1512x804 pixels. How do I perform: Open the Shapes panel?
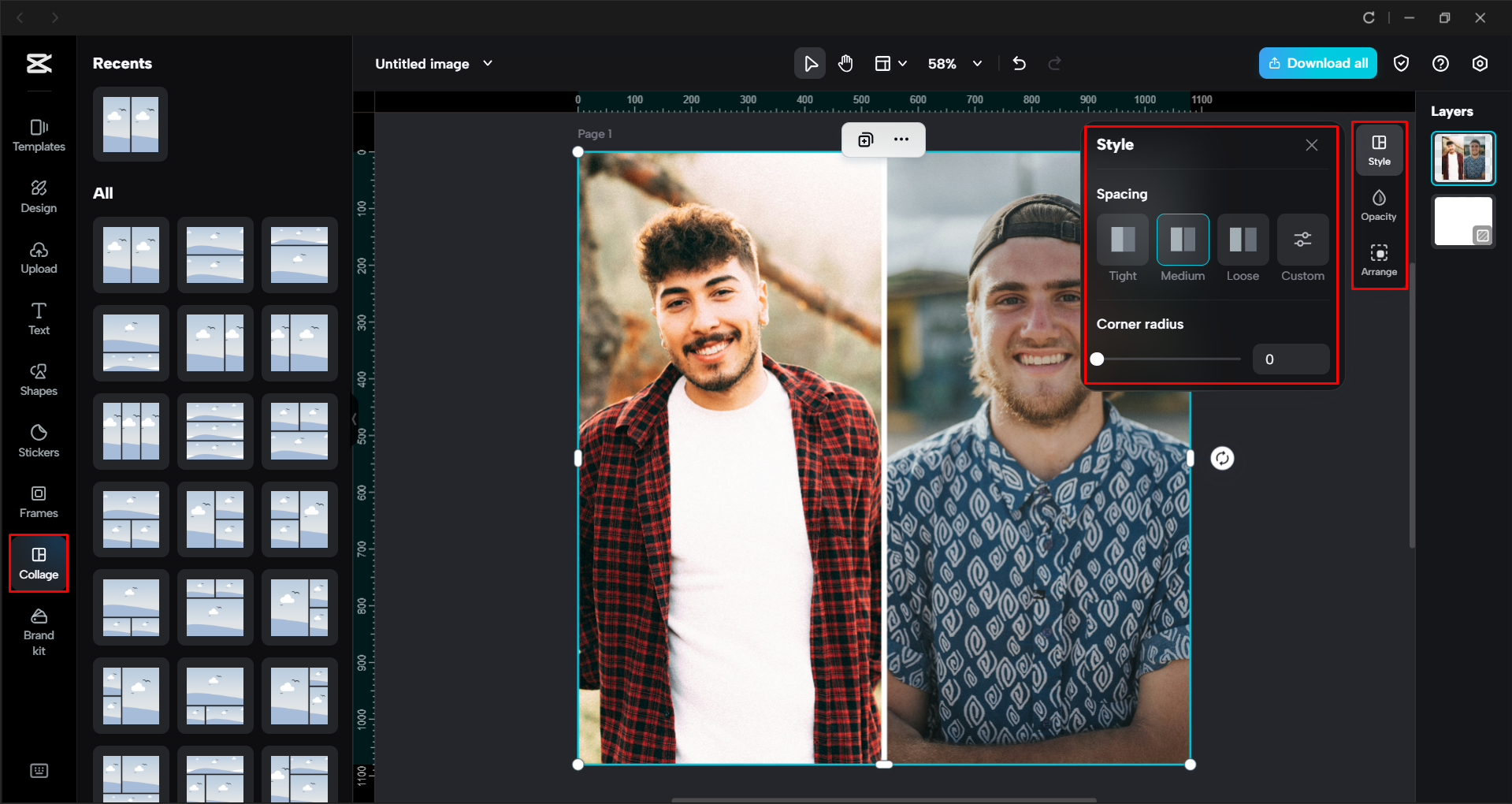(x=38, y=379)
